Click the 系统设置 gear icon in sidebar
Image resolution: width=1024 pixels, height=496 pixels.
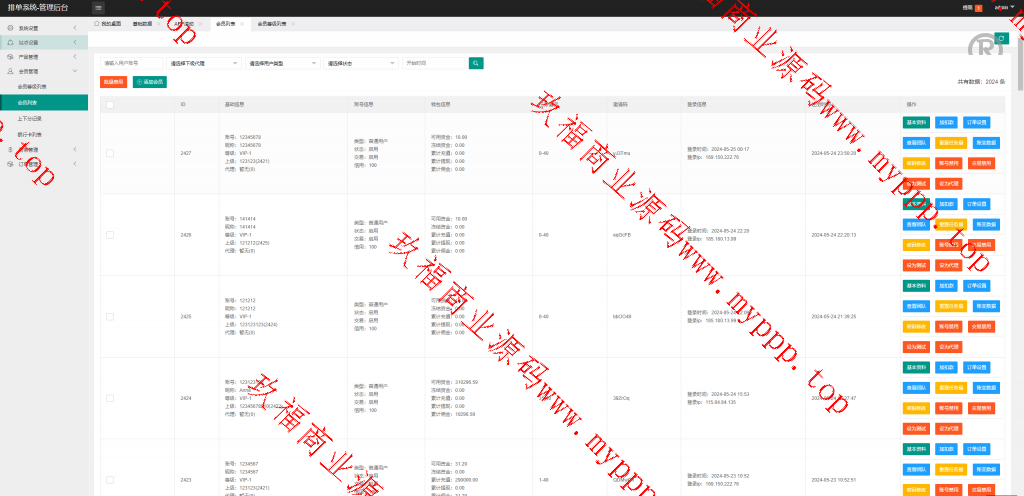point(10,28)
